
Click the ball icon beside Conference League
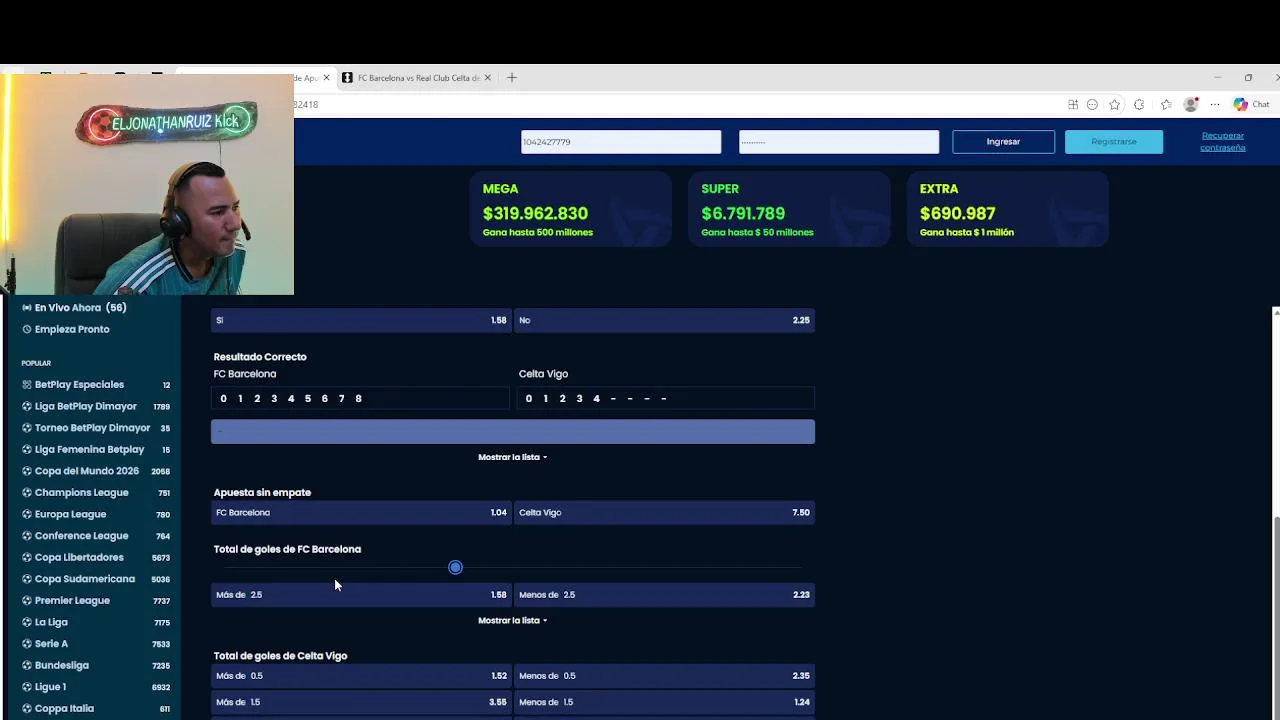[27, 536]
